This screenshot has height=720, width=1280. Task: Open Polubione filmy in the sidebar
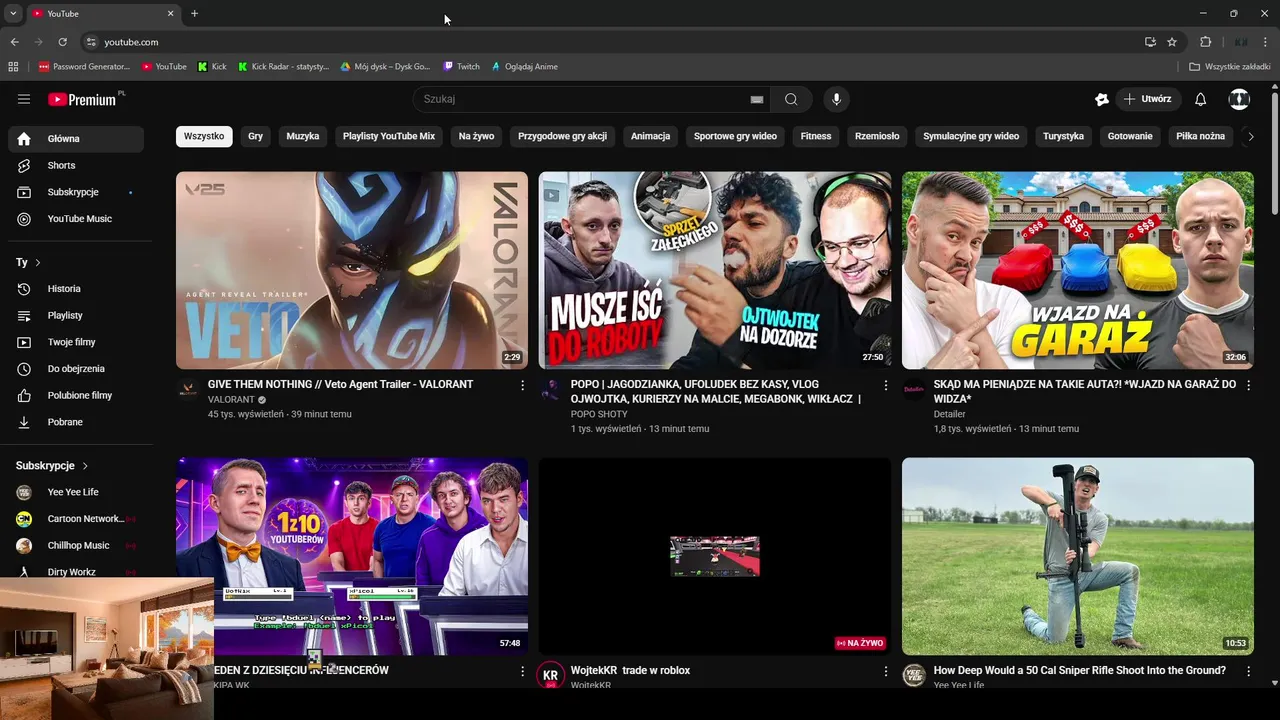(x=76, y=395)
